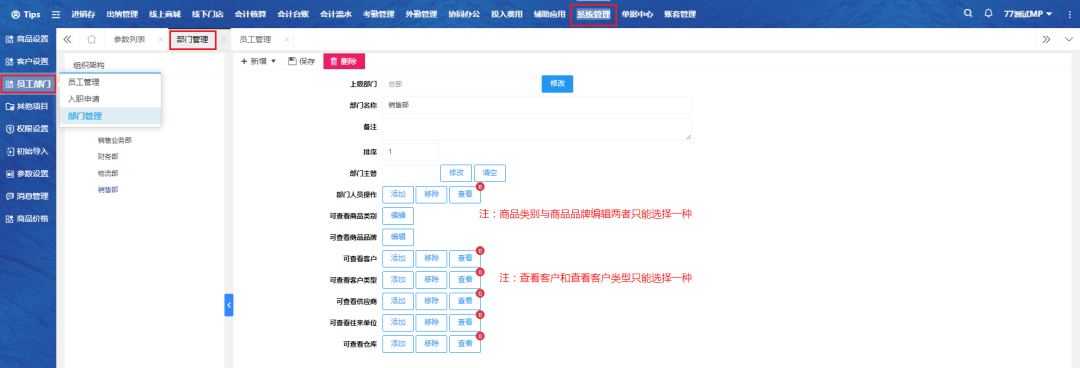Select 员工管理 in the flyout submenu
This screenshot has width=1080, height=368.
(x=110, y=82)
